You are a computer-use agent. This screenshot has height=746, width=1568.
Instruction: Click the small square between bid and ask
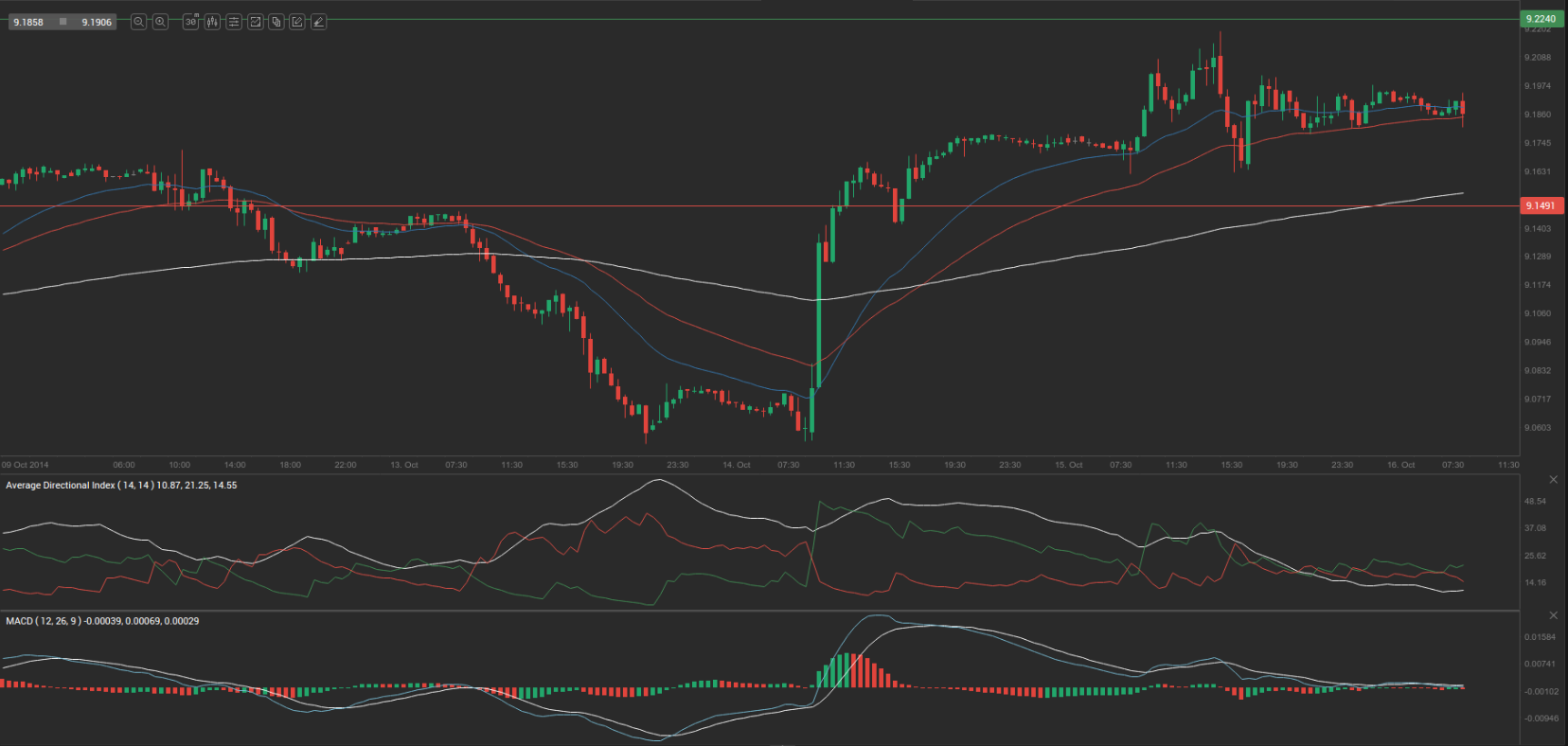click(x=62, y=22)
